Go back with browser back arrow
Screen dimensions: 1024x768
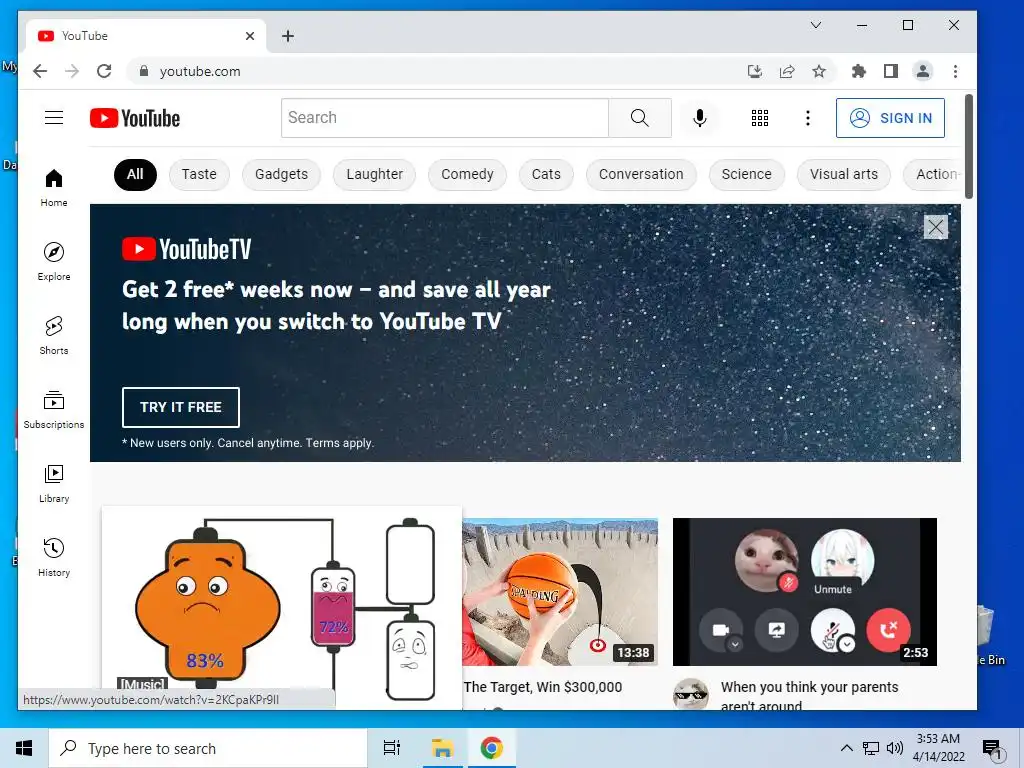click(40, 71)
